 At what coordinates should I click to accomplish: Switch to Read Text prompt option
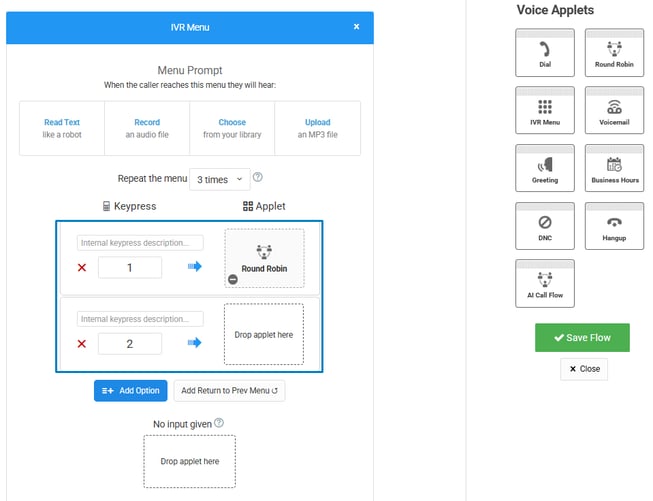(62, 128)
